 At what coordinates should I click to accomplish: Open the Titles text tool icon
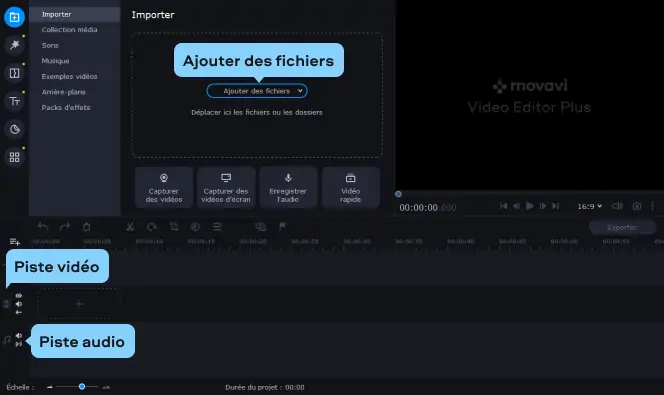[x=14, y=101]
